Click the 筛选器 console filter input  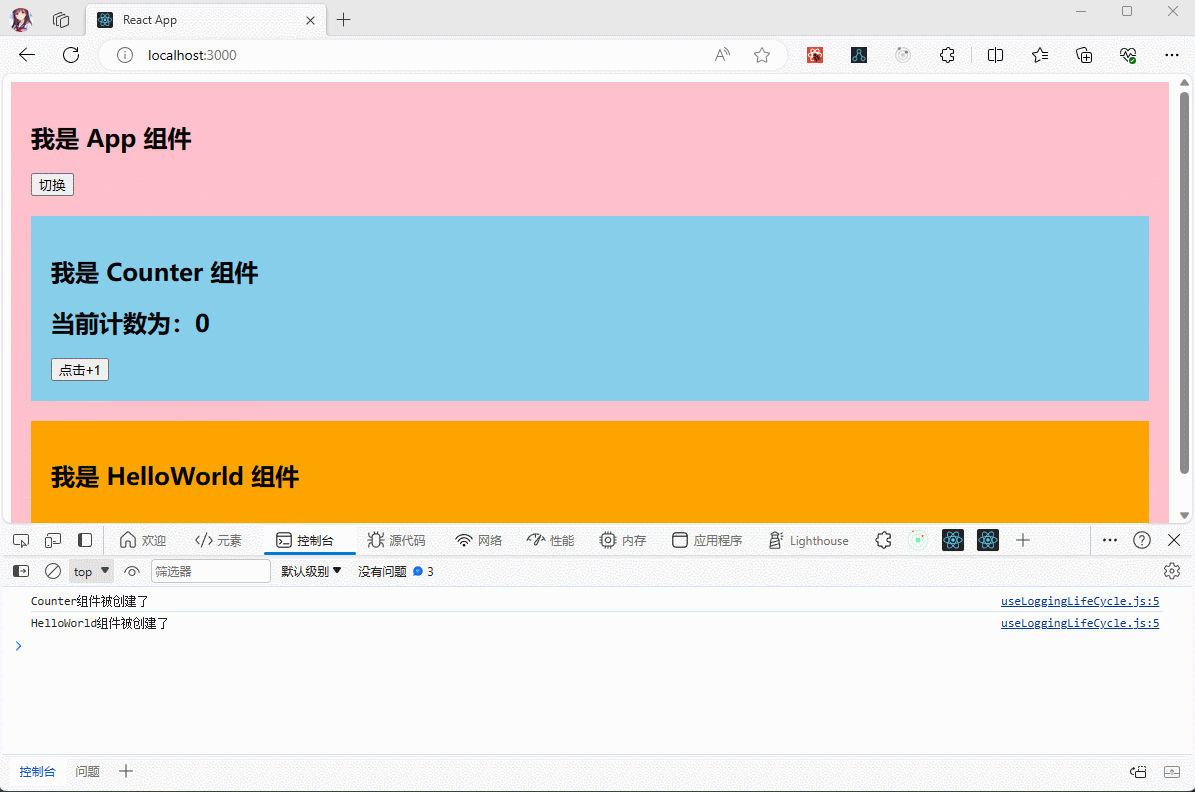(x=210, y=572)
